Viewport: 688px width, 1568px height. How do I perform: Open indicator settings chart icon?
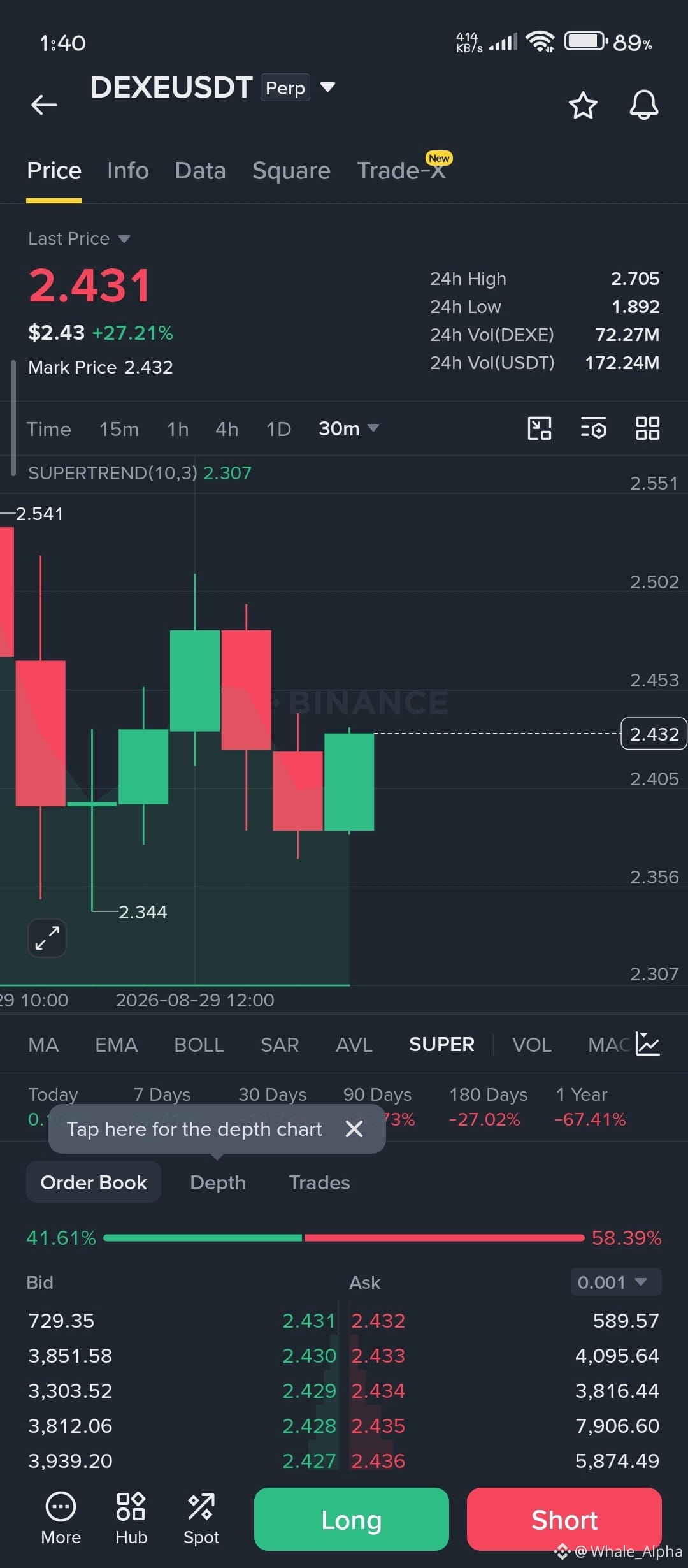coord(648,1044)
